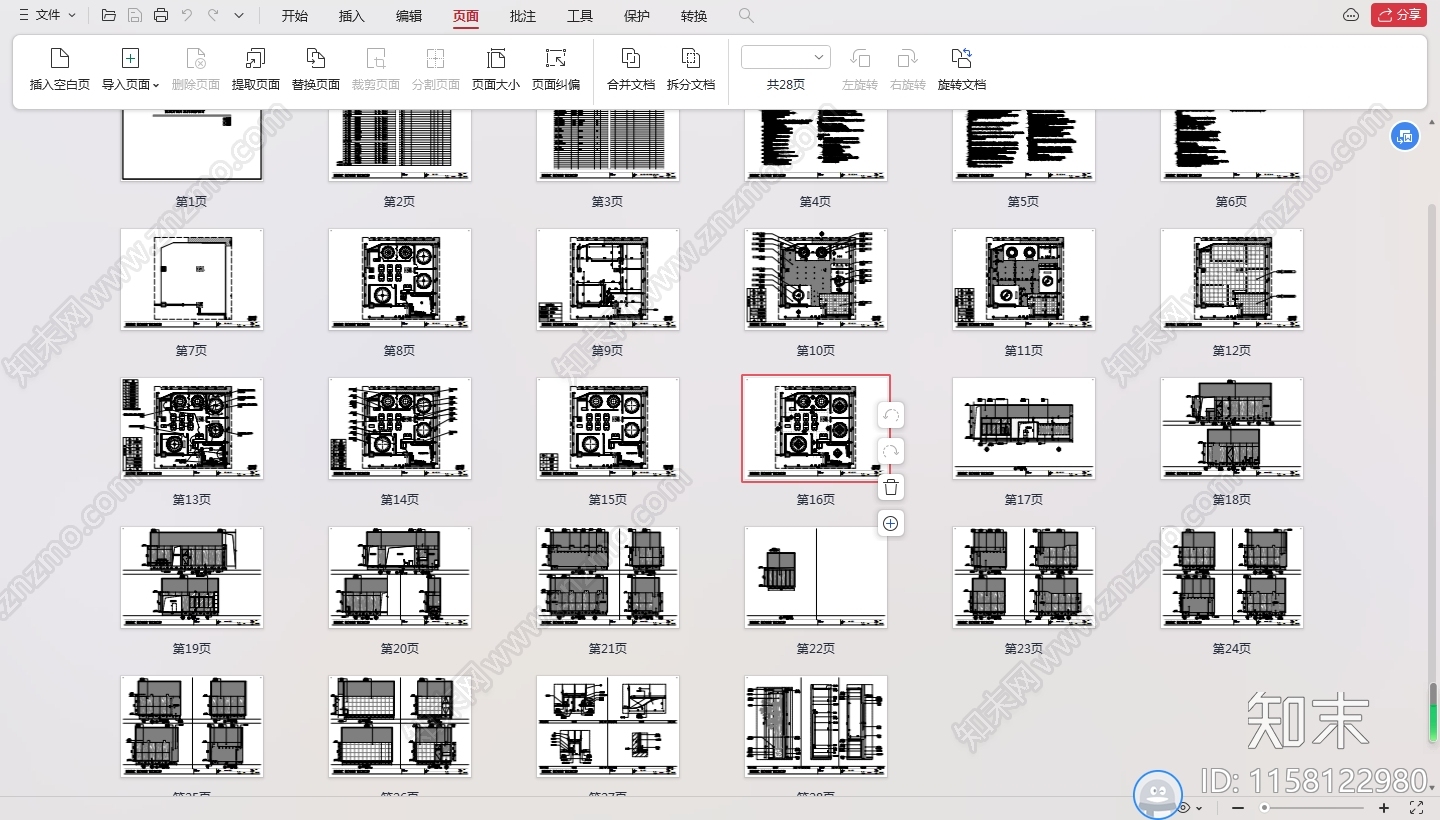Click the fullscreen icon in the status bar
Image resolution: width=1440 pixels, height=820 pixels.
pos(1416,807)
